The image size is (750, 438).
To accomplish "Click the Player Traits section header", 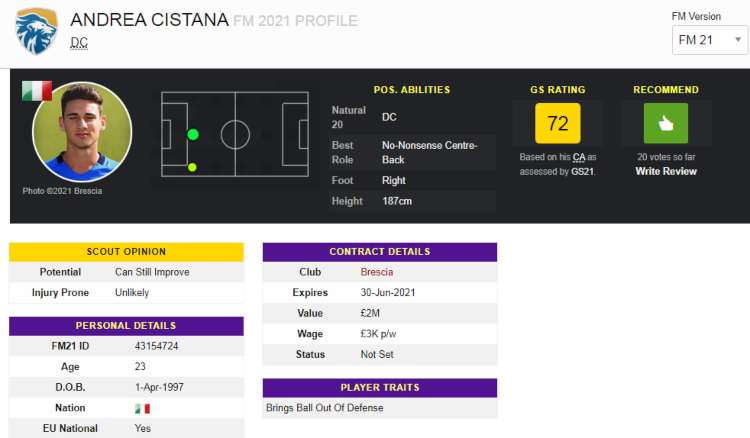I will pyautogui.click(x=379, y=387).
